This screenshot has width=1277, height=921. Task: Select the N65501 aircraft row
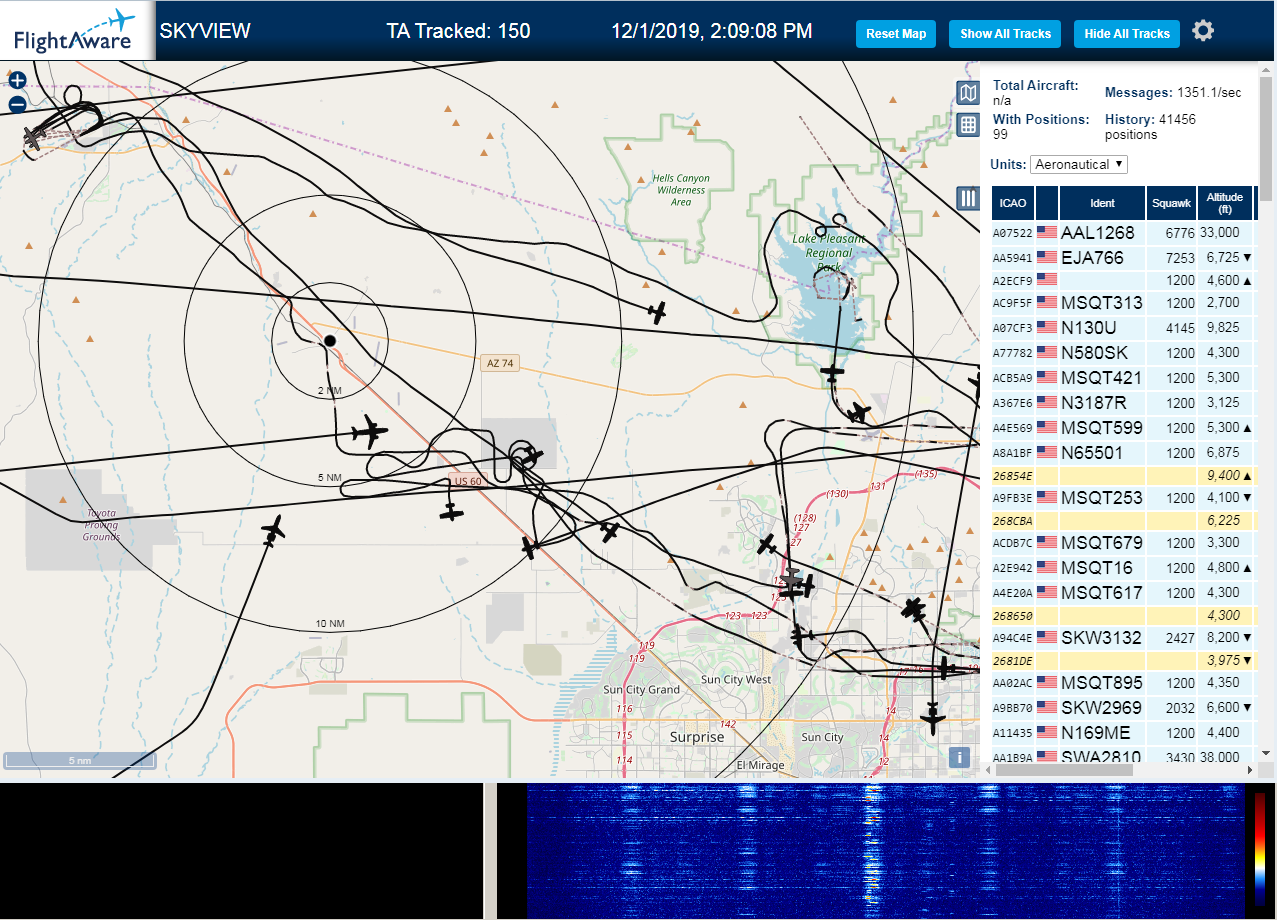tap(1122, 452)
